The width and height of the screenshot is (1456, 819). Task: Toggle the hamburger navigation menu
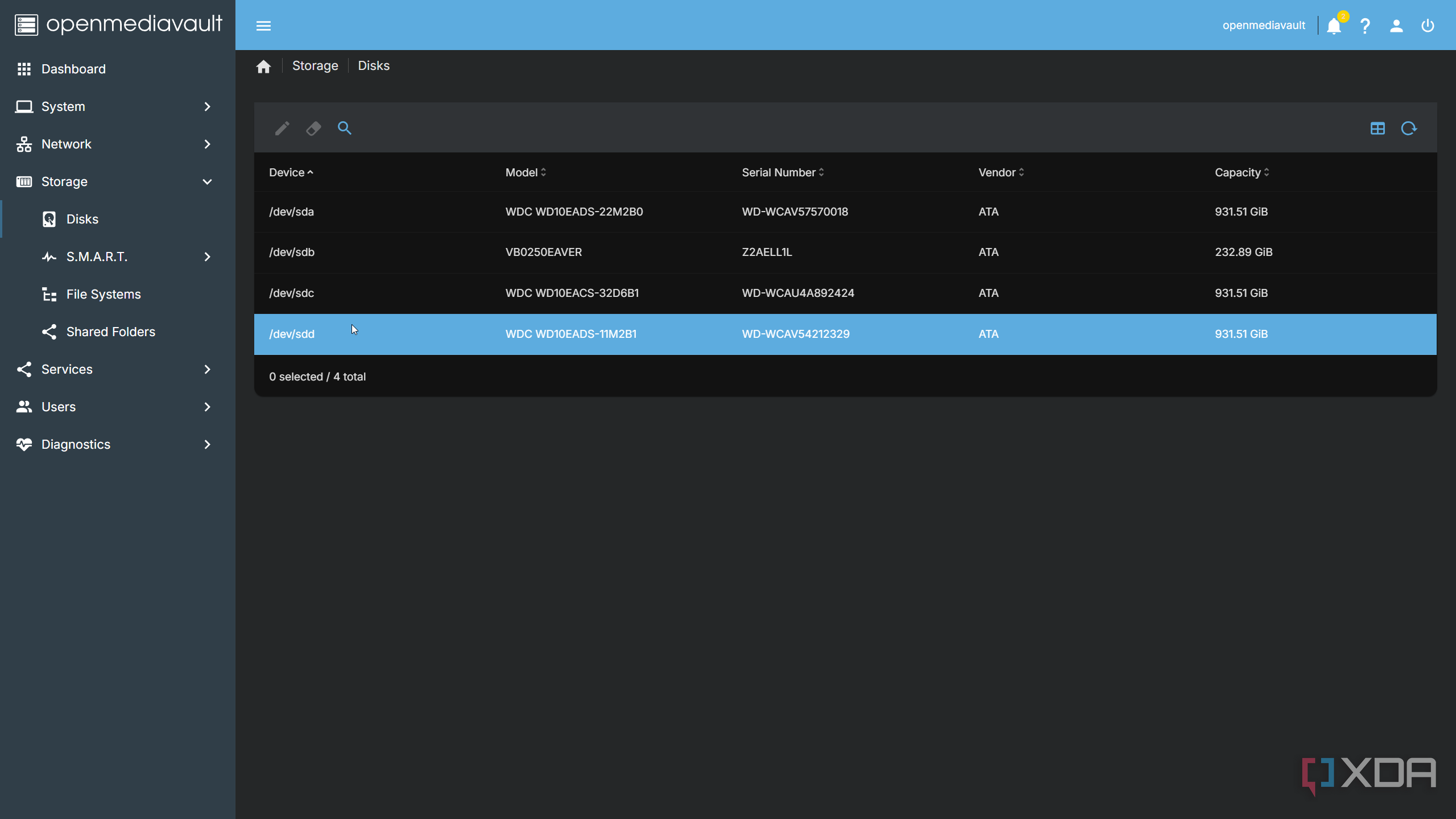(263, 26)
